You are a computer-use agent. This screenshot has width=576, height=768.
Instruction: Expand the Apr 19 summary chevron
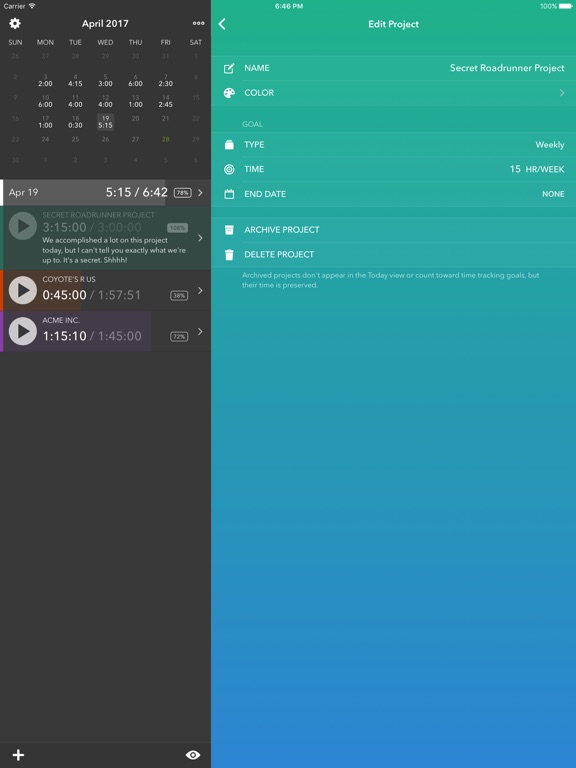point(200,192)
